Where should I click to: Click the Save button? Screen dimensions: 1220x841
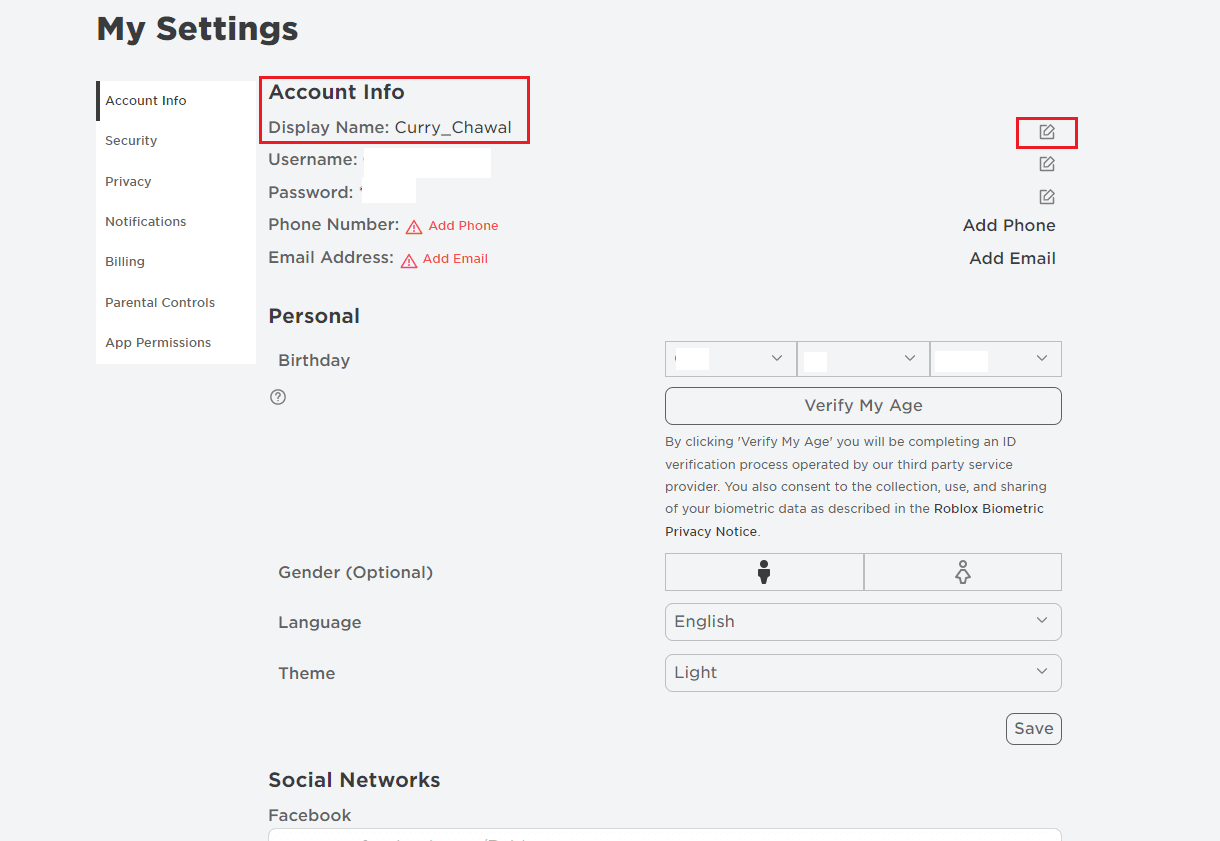click(1033, 728)
